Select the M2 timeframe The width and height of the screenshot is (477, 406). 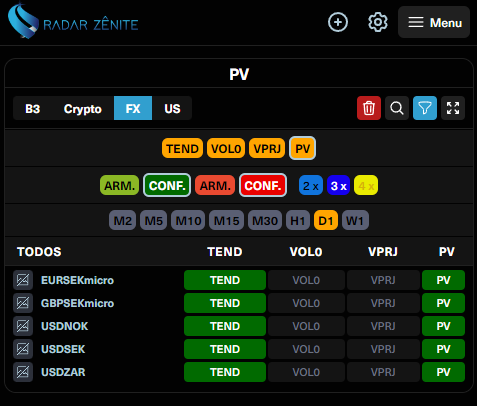pos(122,220)
